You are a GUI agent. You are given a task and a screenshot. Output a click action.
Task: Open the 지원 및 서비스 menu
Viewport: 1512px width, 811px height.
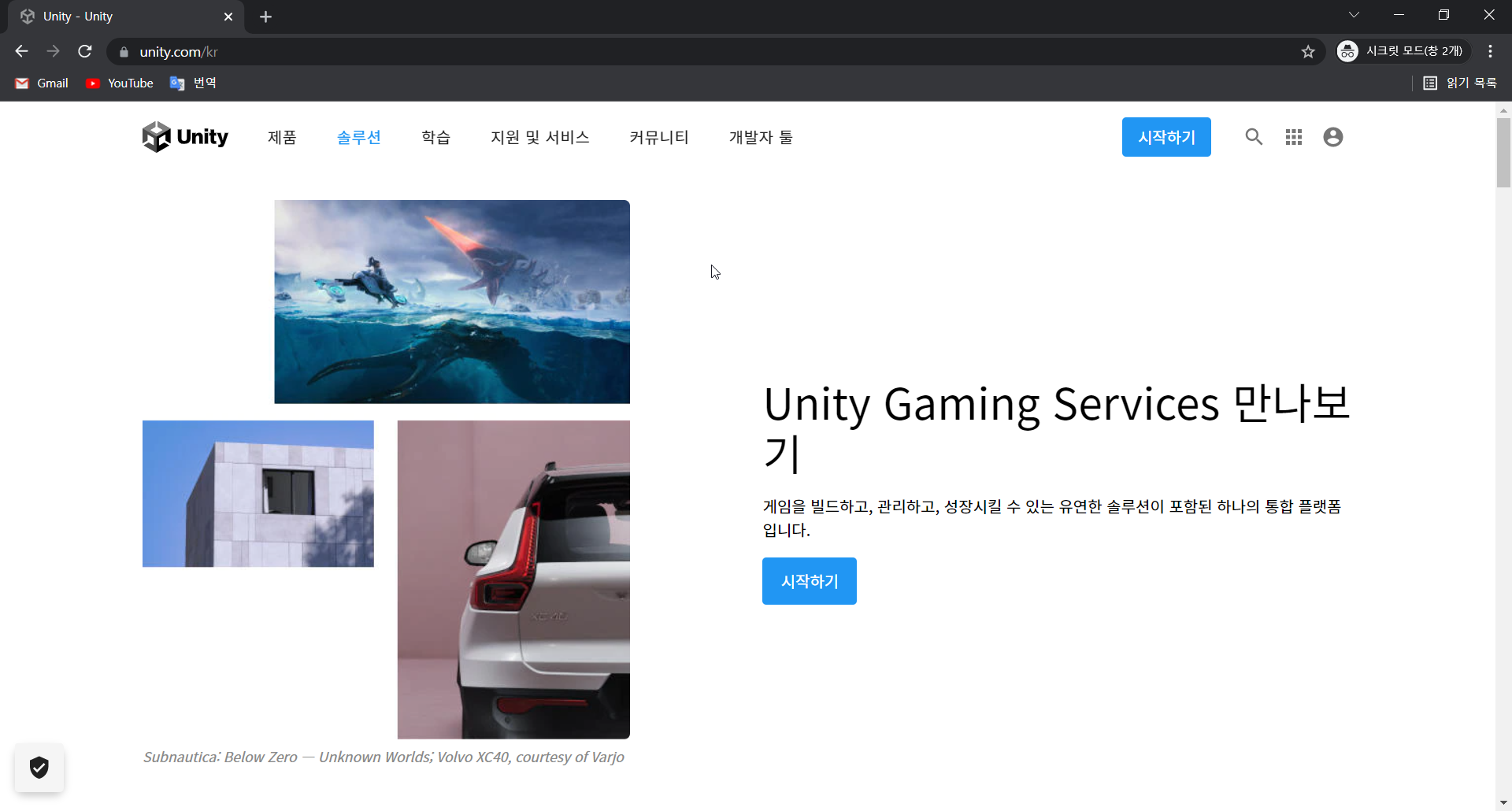pos(540,137)
